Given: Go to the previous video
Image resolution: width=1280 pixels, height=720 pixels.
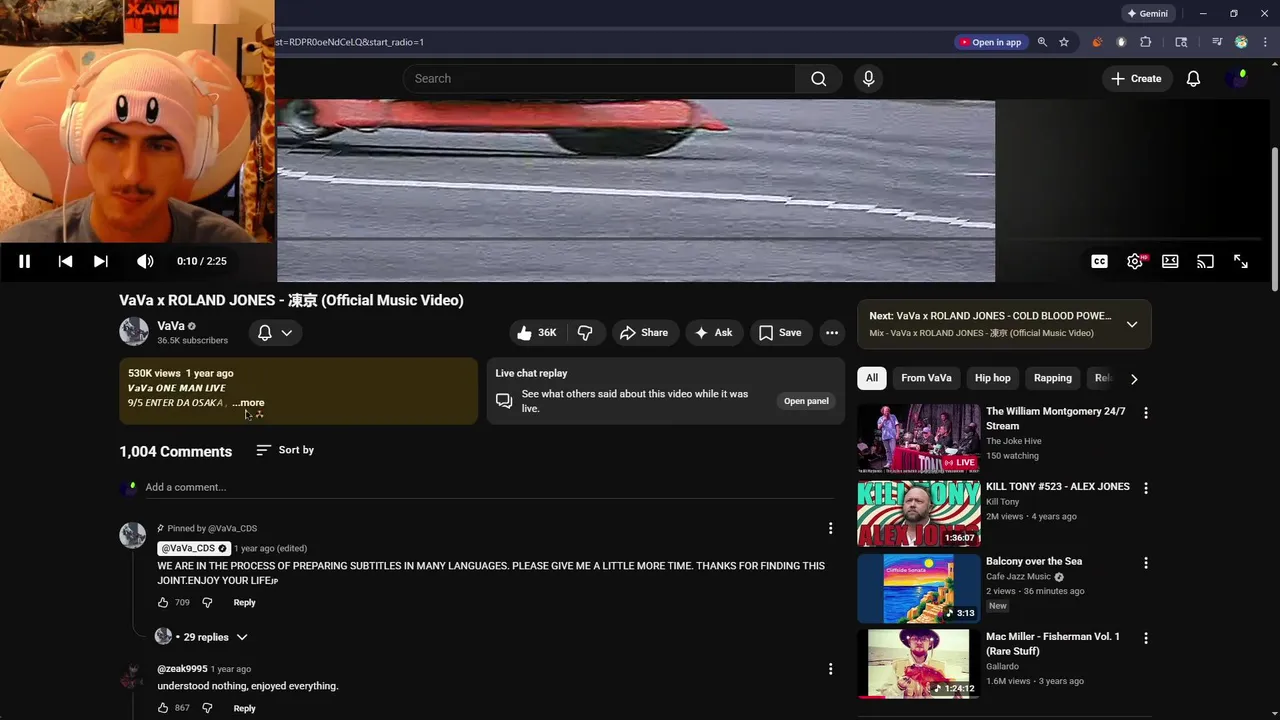Looking at the screenshot, I should 65,261.
